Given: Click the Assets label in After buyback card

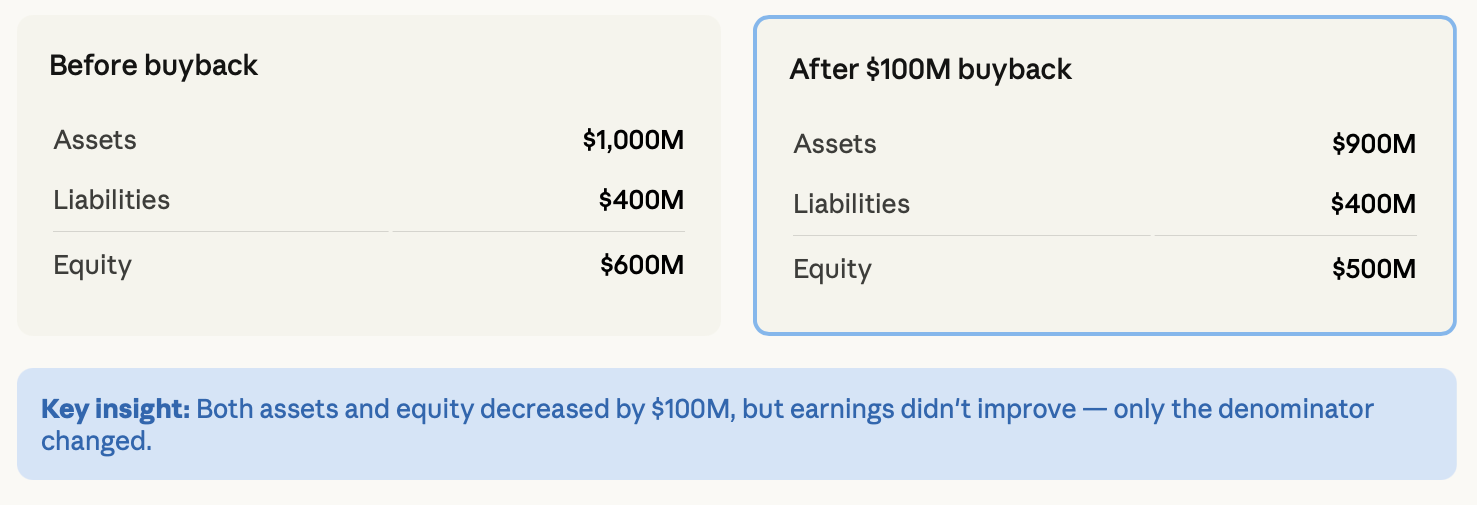Looking at the screenshot, I should point(835,144).
